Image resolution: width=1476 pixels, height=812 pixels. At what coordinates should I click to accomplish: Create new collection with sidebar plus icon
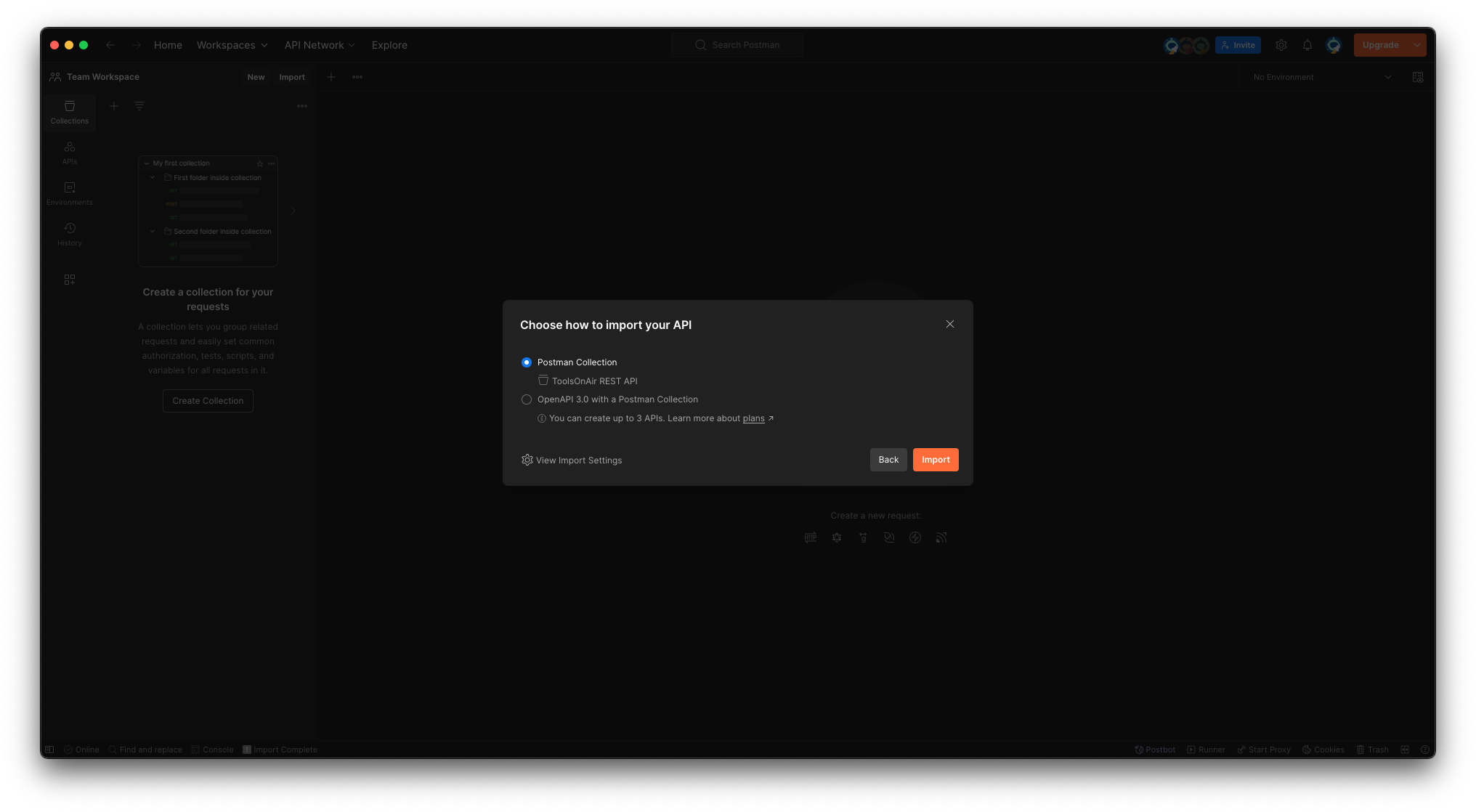(x=114, y=106)
